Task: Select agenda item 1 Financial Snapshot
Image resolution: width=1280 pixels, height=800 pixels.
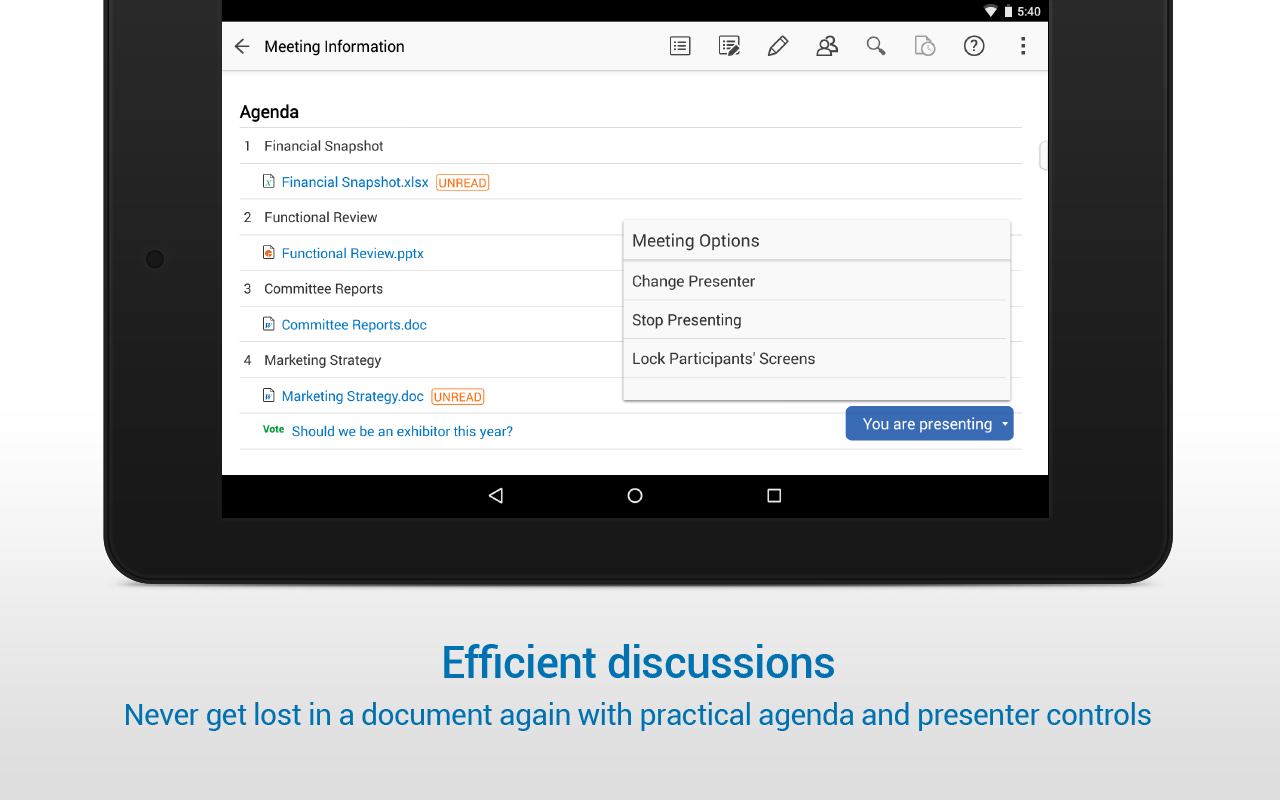Action: point(631,146)
